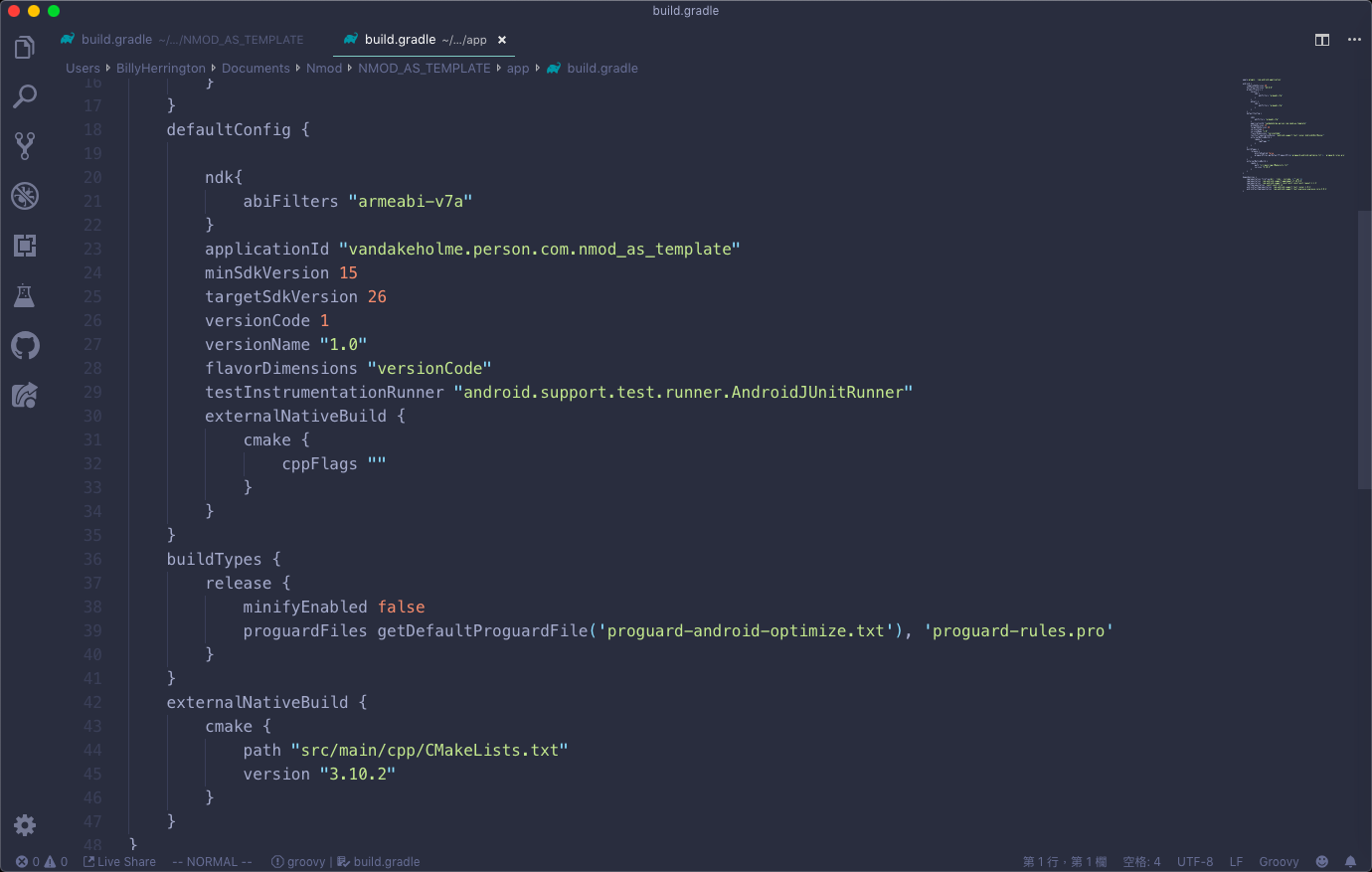This screenshot has width=1372, height=872.
Task: Open the editor actions ellipsis menu
Action: pos(1353,39)
